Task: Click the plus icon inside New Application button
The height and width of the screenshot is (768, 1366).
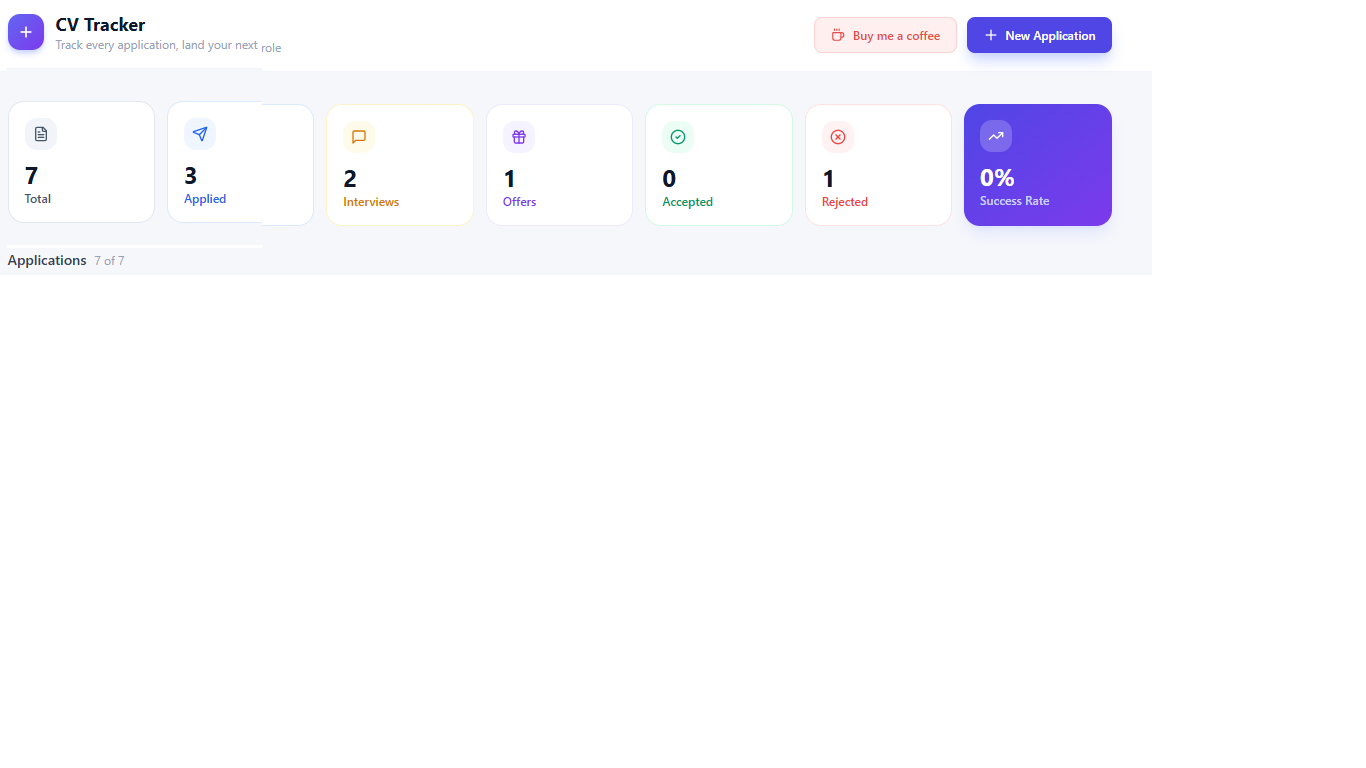Action: [989, 35]
